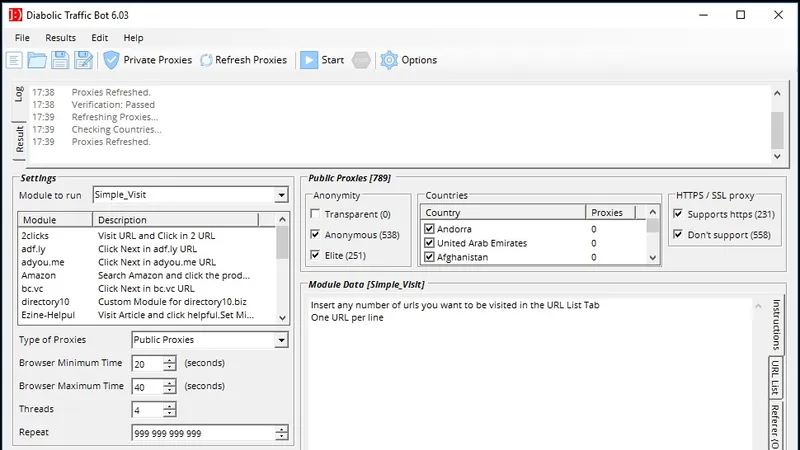Click the new document toolbar icon
This screenshot has height=450, width=800.
(14, 60)
